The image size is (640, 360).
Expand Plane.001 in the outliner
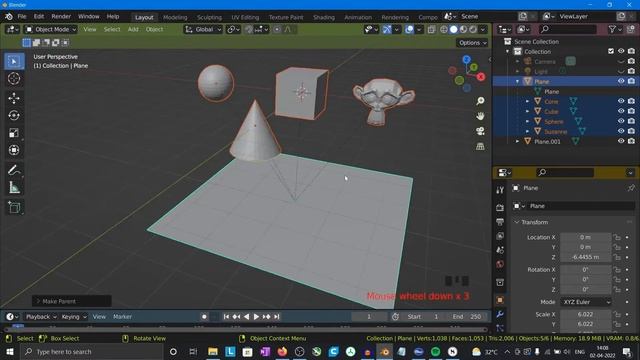(x=518, y=141)
